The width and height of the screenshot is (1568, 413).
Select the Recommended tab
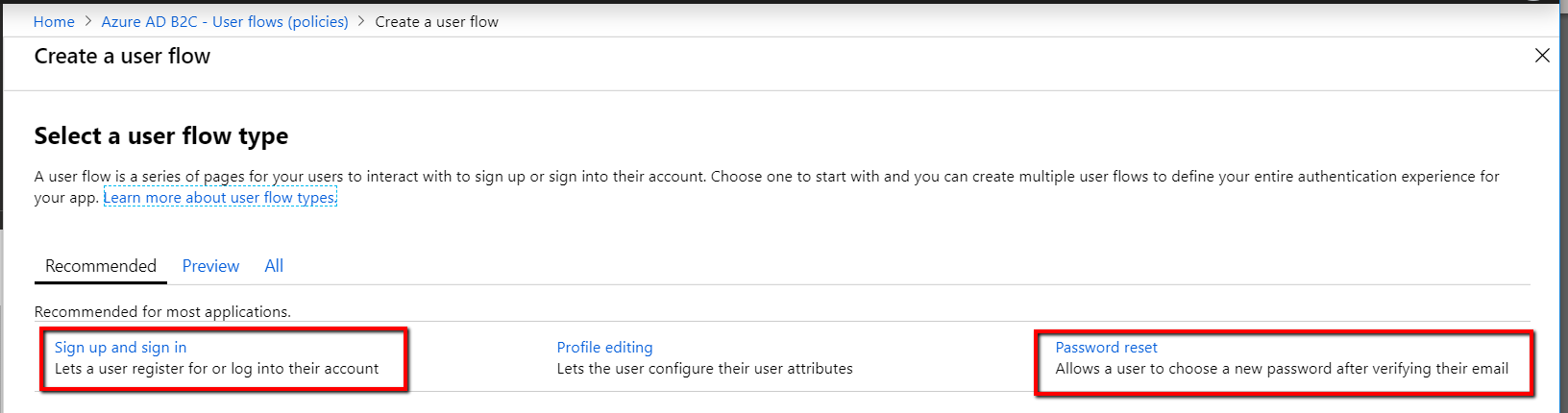[101, 266]
